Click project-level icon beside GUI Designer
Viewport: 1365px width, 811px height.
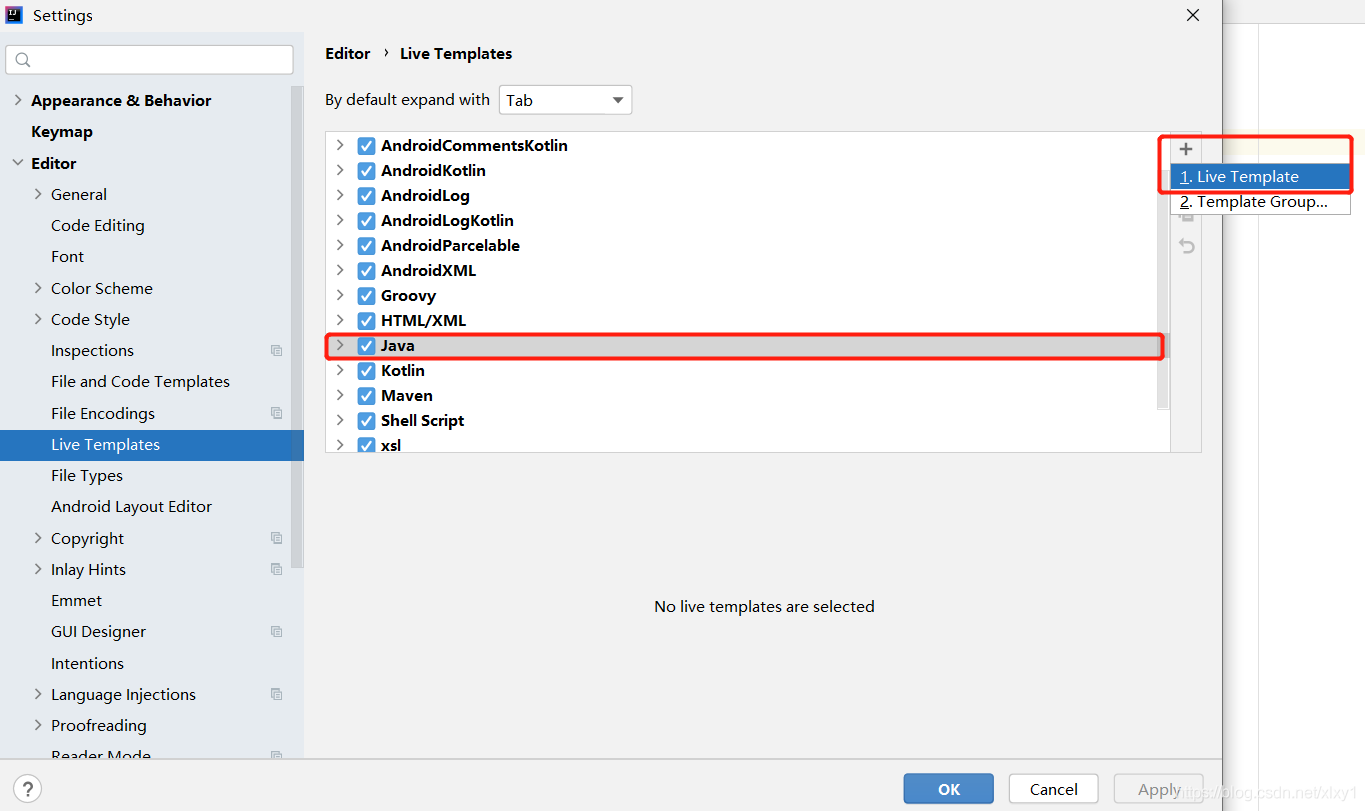pyautogui.click(x=276, y=632)
